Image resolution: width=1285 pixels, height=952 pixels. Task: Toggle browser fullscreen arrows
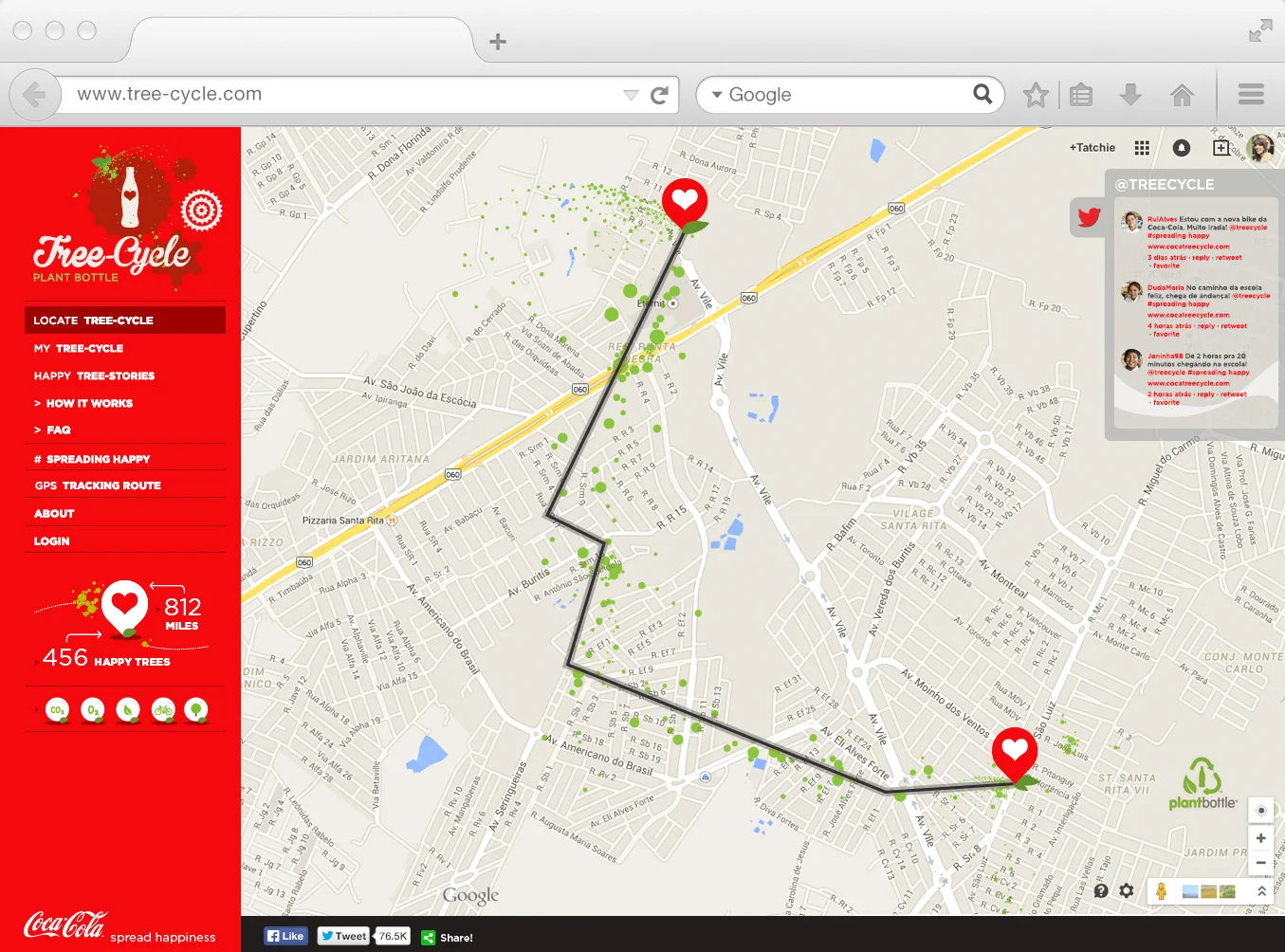(x=1260, y=31)
